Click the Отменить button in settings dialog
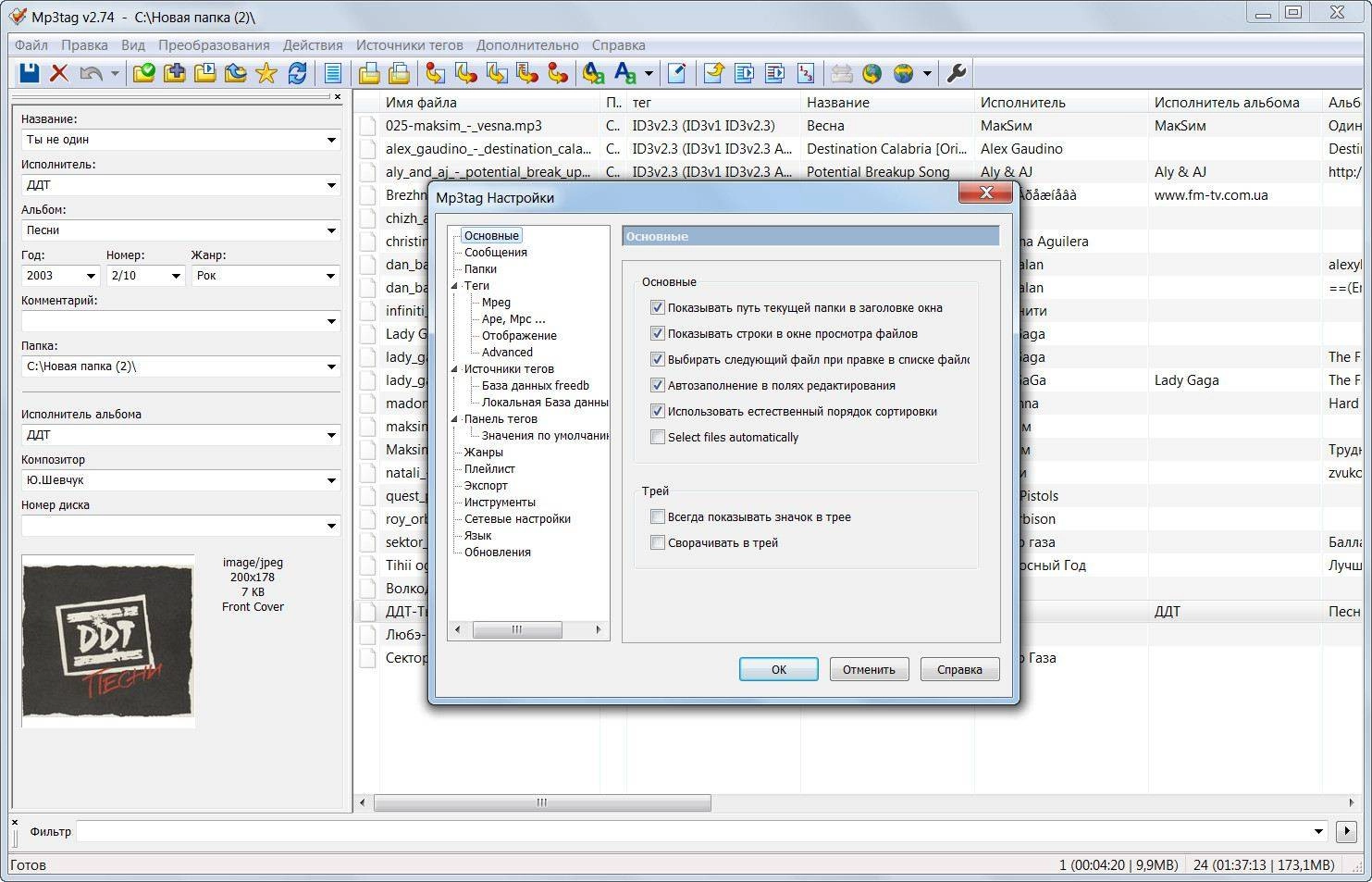Screen dimensions: 1372x882 (x=869, y=669)
